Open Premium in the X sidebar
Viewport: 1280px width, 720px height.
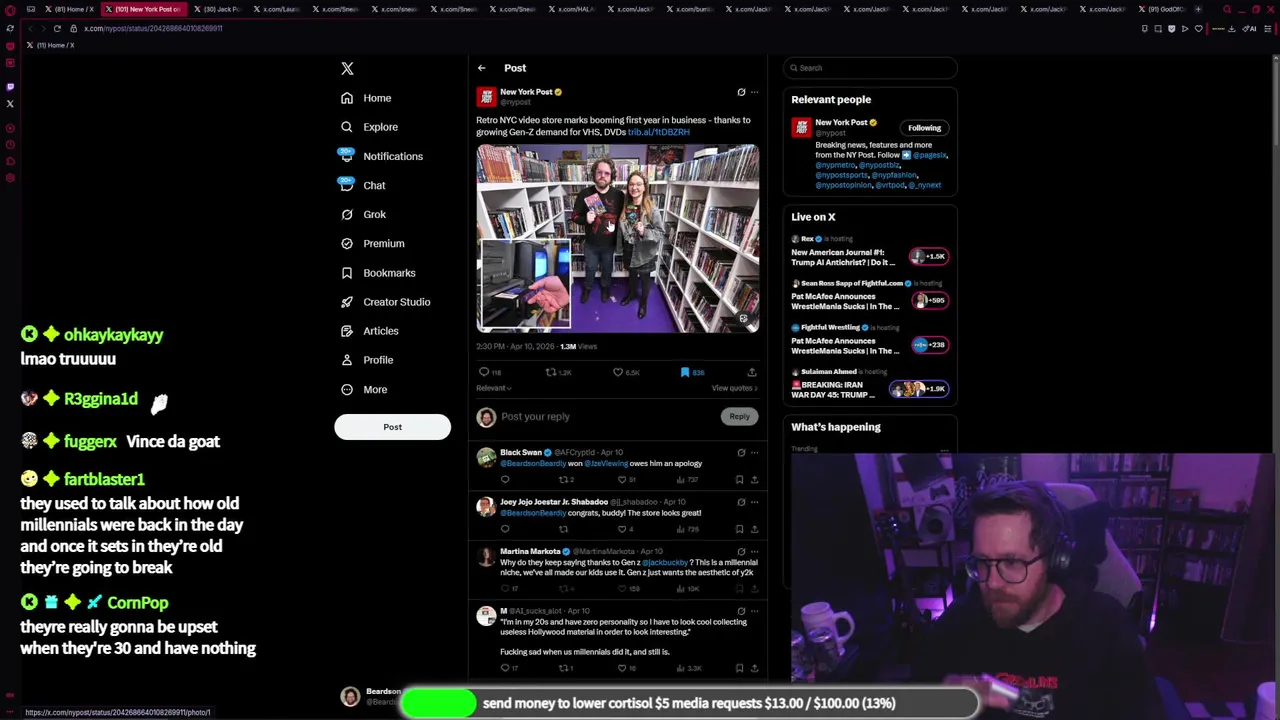(372, 243)
